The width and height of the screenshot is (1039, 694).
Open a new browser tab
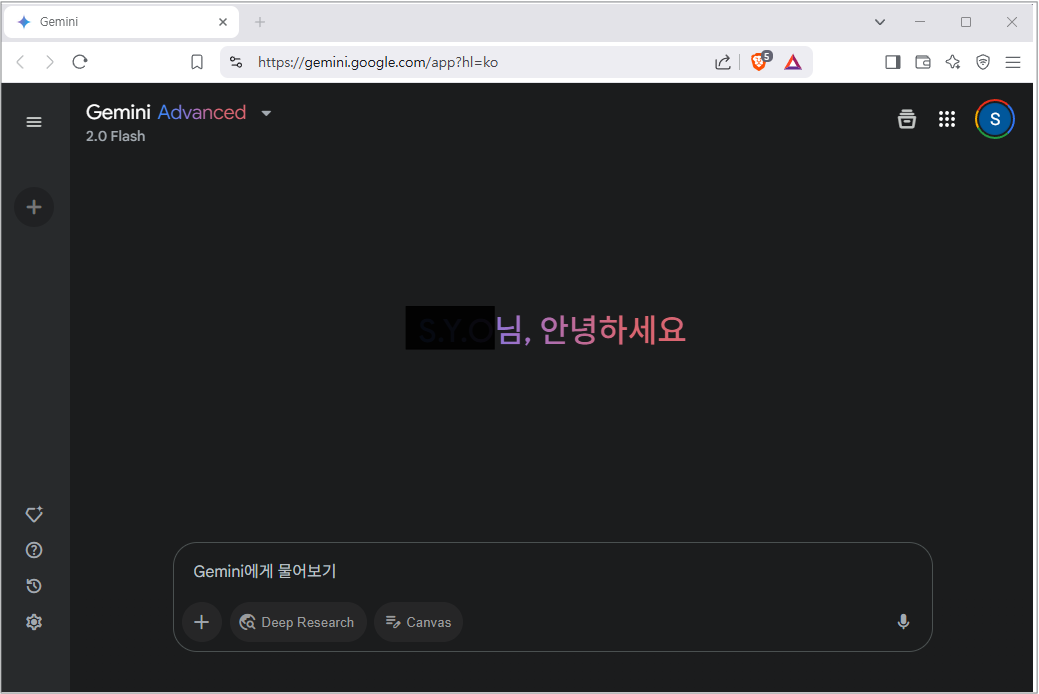coord(260,22)
